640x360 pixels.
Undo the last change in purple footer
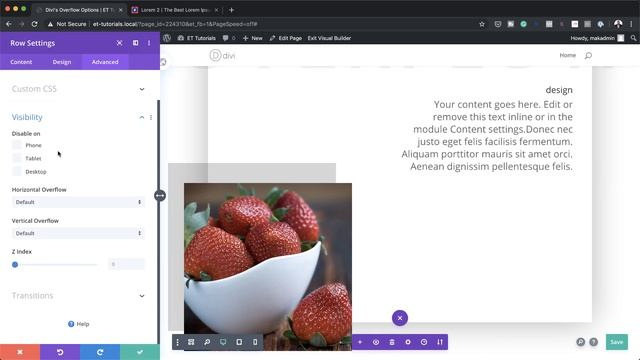(x=60, y=352)
